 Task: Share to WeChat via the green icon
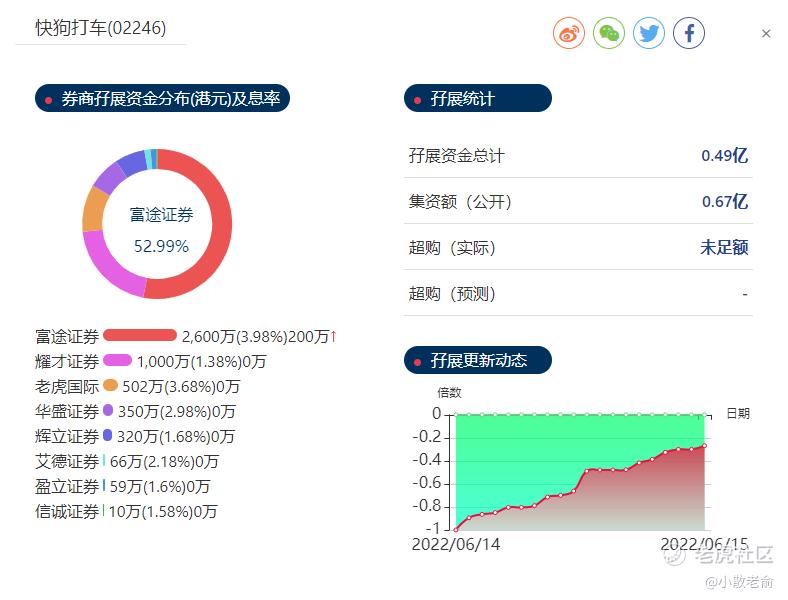click(x=609, y=33)
